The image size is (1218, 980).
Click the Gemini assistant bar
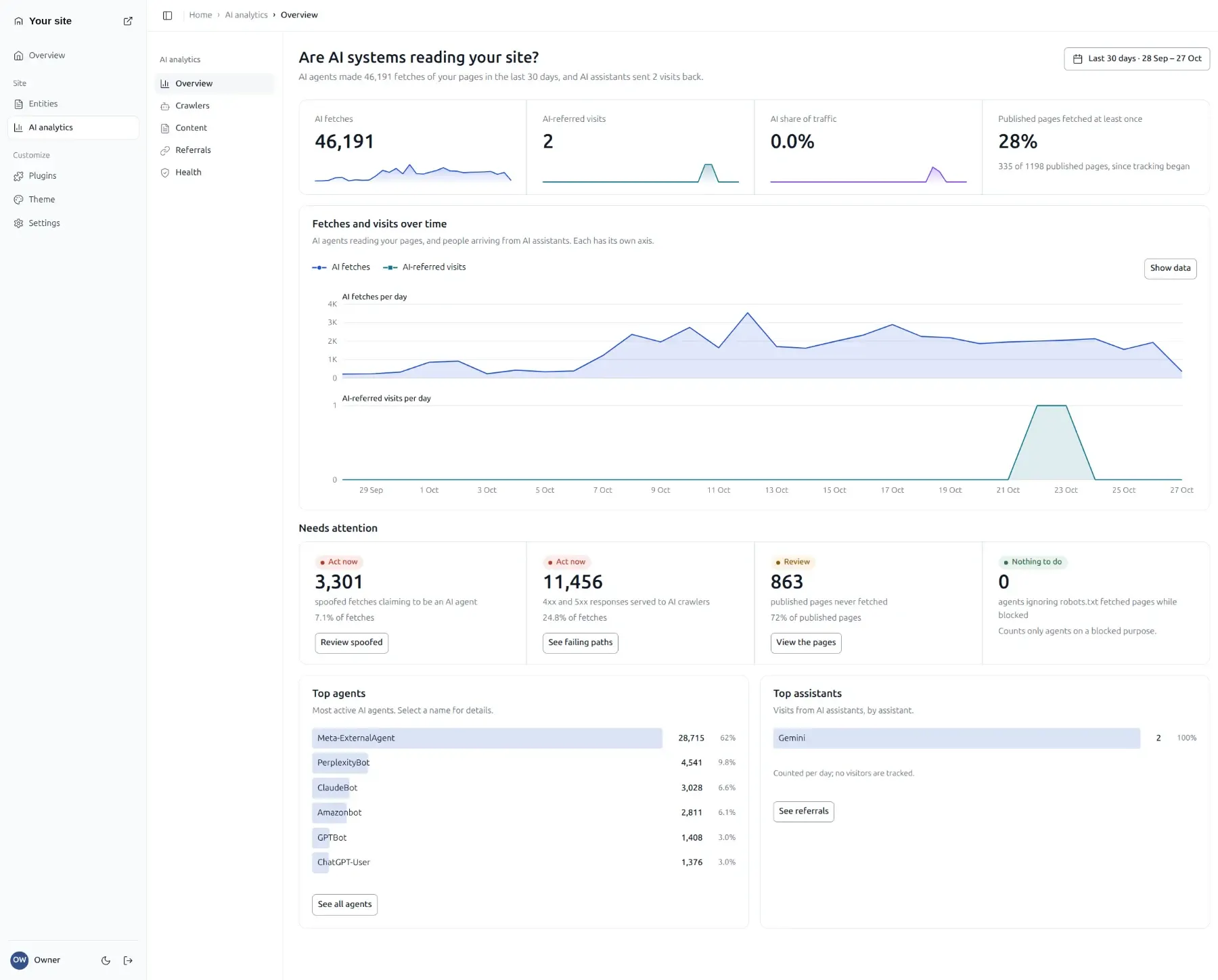tap(956, 738)
